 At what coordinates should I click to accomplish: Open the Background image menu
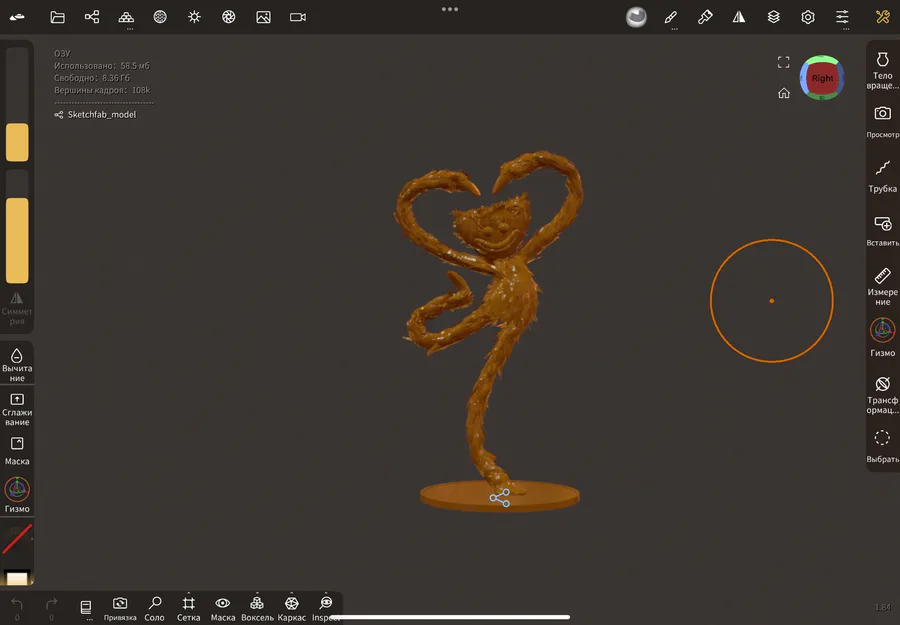tap(263, 17)
